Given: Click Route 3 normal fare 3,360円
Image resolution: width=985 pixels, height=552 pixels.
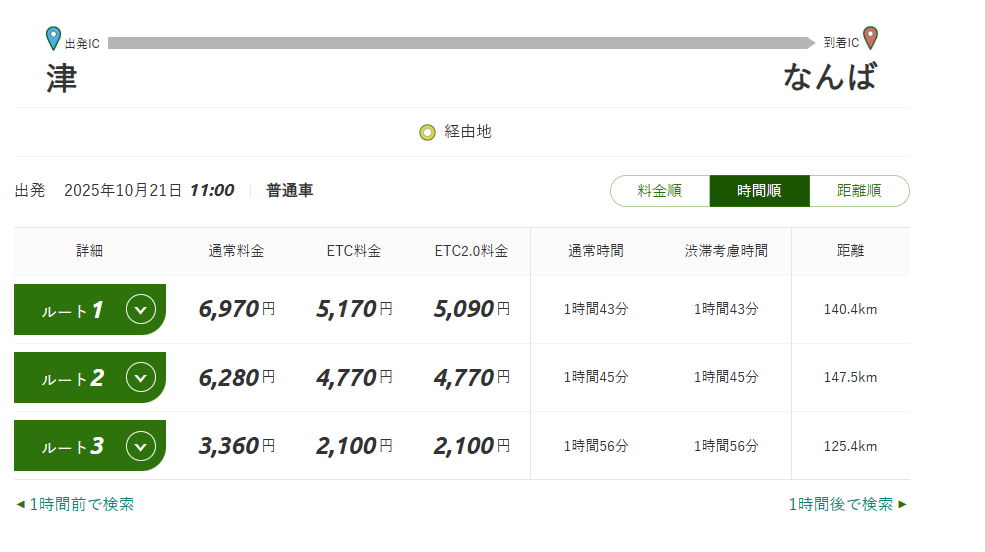Looking at the screenshot, I should click(236, 446).
